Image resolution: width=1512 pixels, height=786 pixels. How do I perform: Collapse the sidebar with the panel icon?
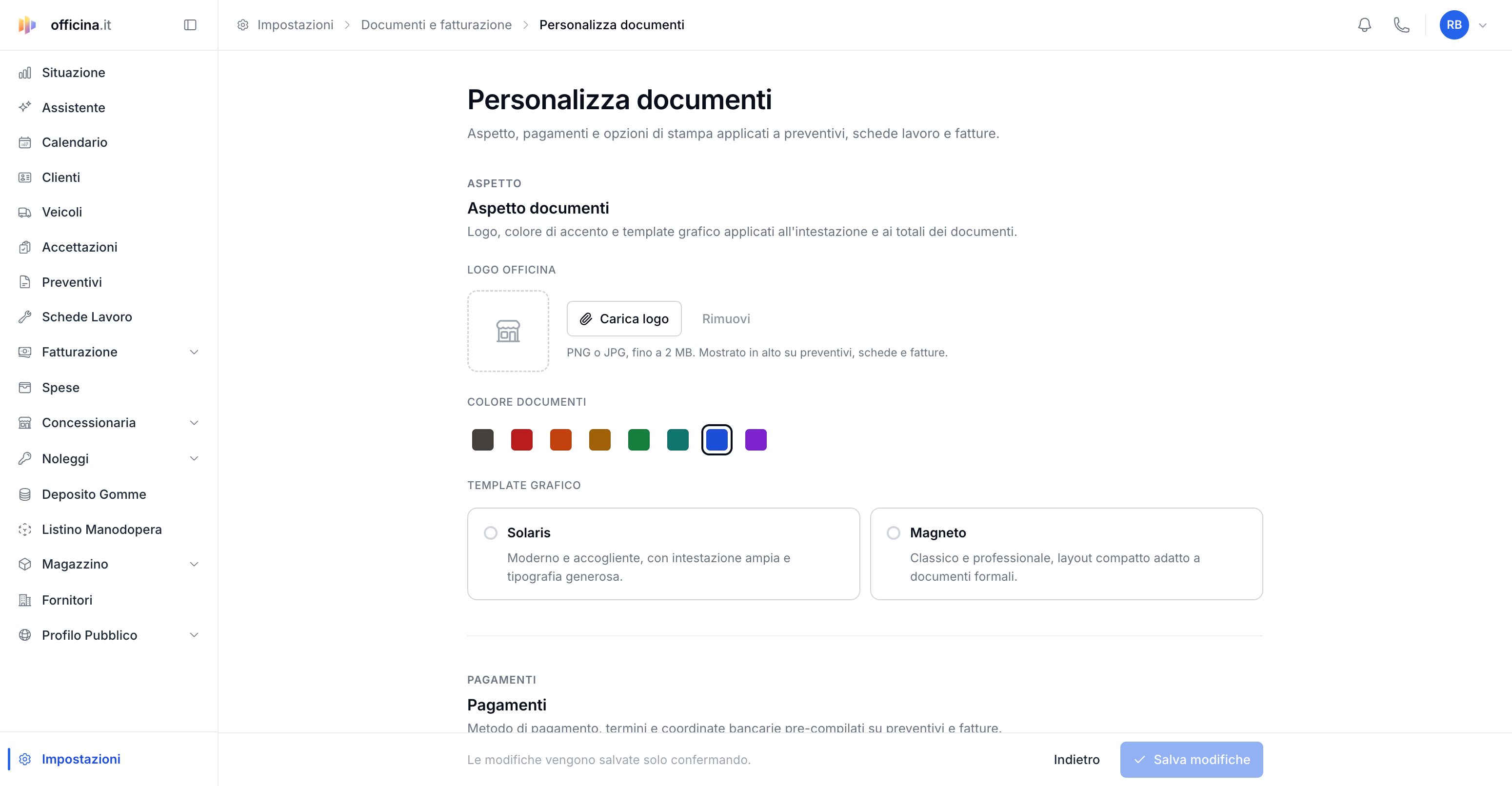click(190, 25)
